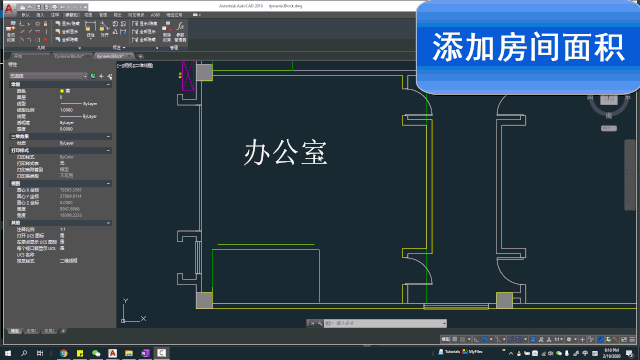Switch to the 默认 ribbon tab

point(25,15)
